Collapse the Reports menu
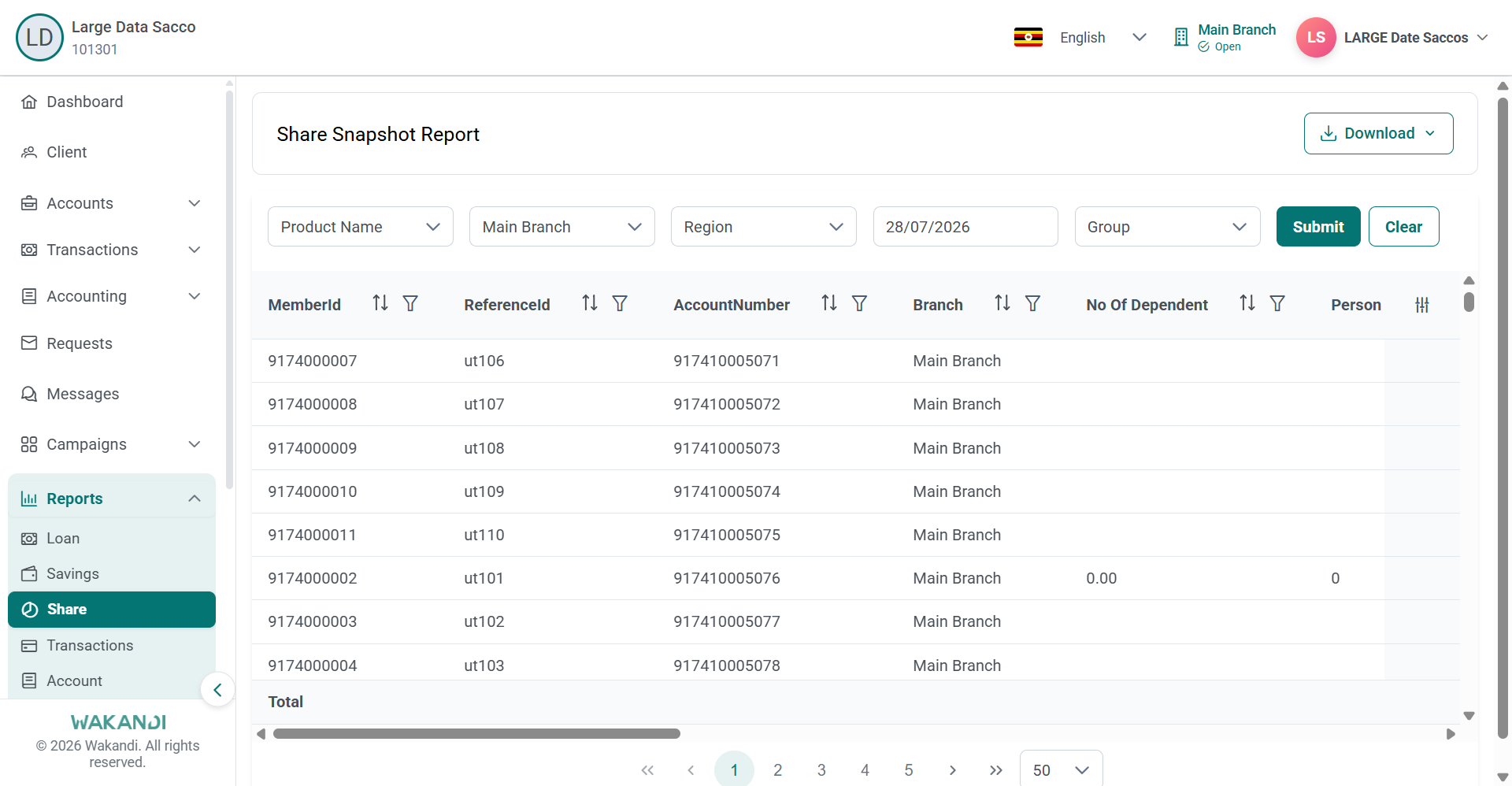Viewport: 1512px width, 786px height. point(112,499)
